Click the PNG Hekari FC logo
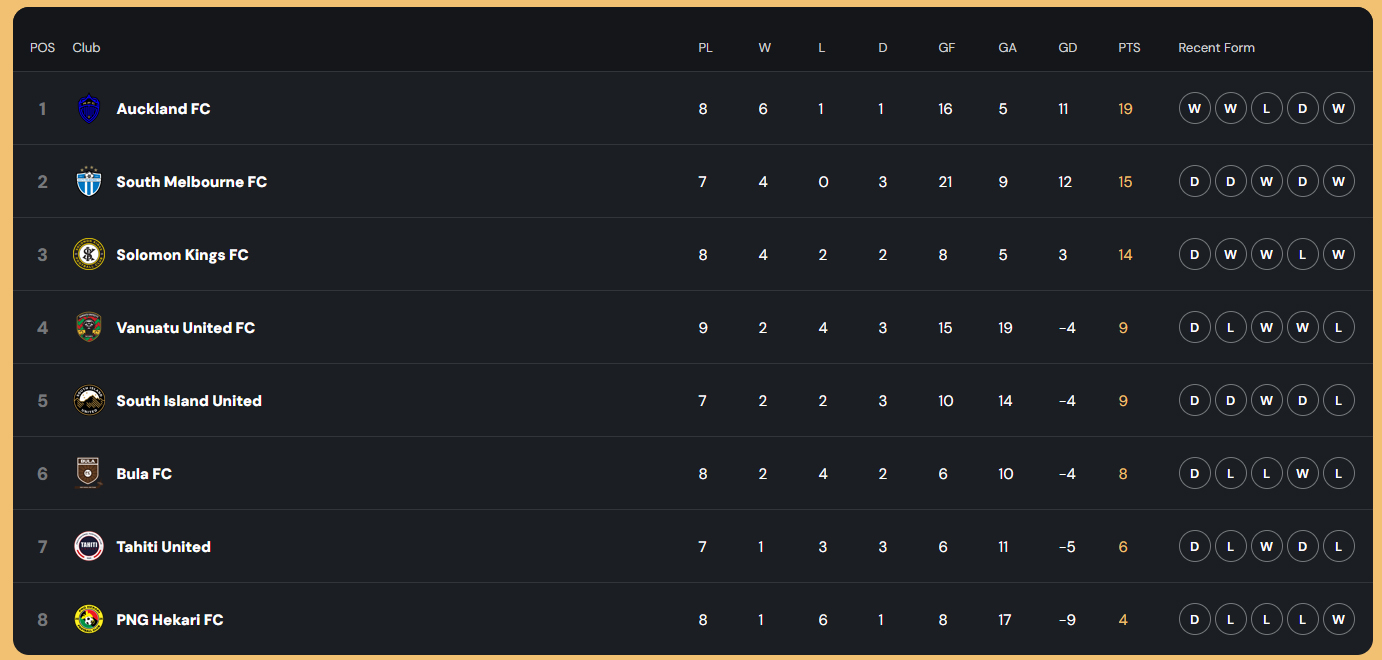 (x=89, y=620)
